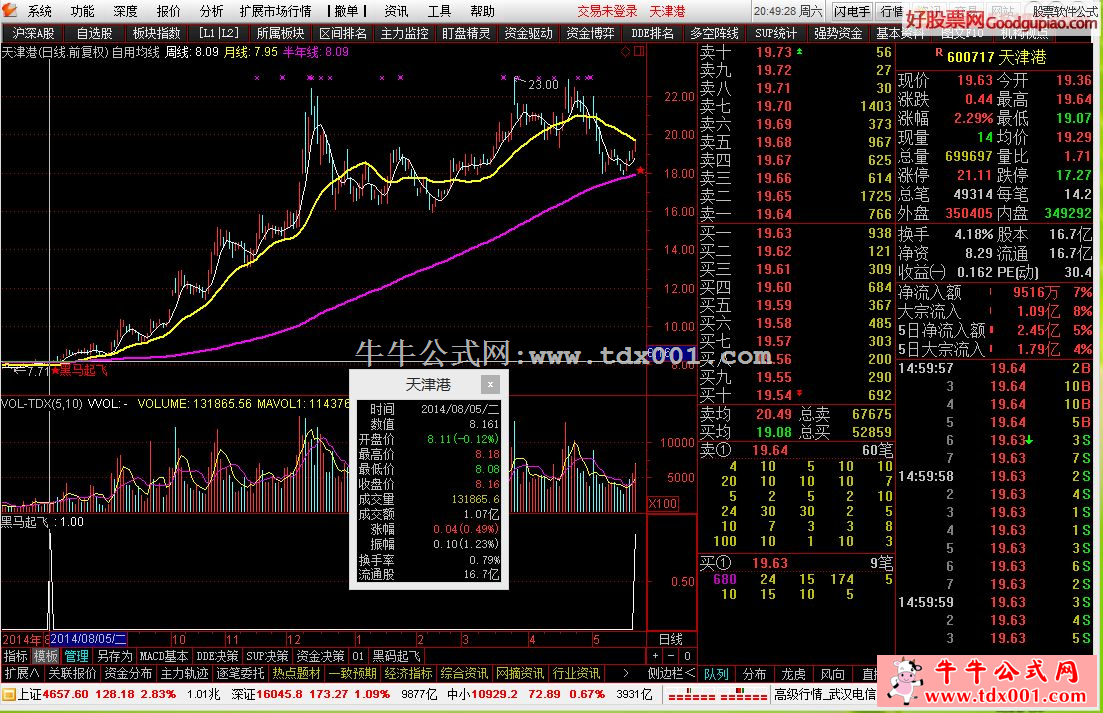Open 区间排名 from the toolbar

coord(343,33)
